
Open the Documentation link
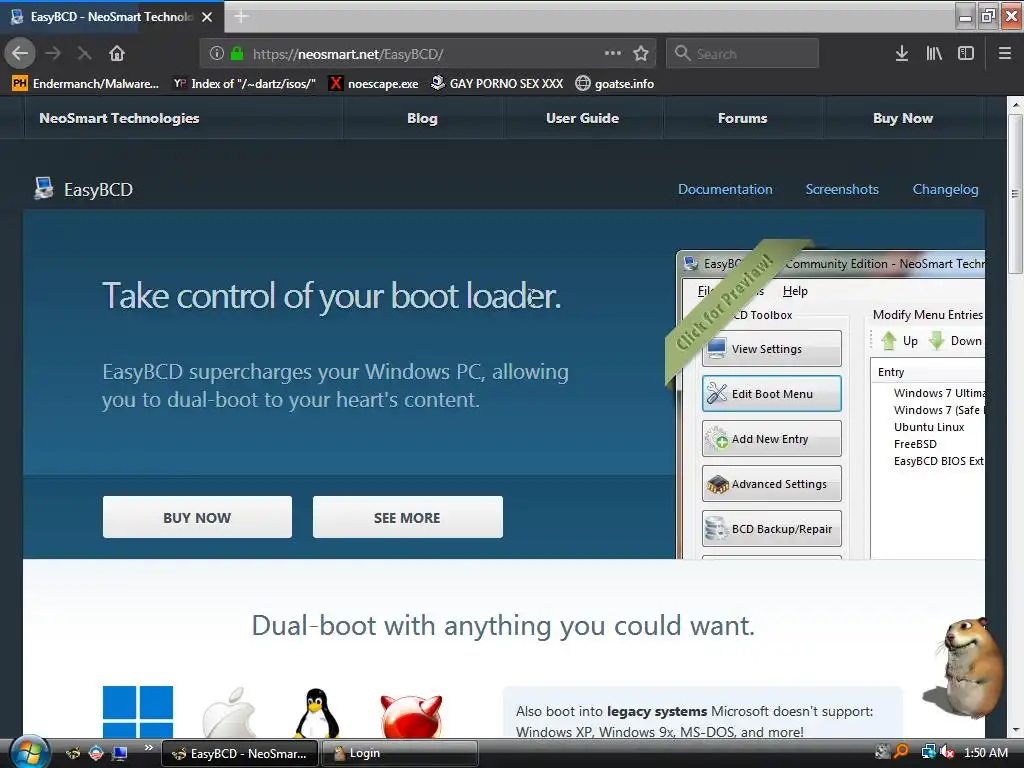725,189
